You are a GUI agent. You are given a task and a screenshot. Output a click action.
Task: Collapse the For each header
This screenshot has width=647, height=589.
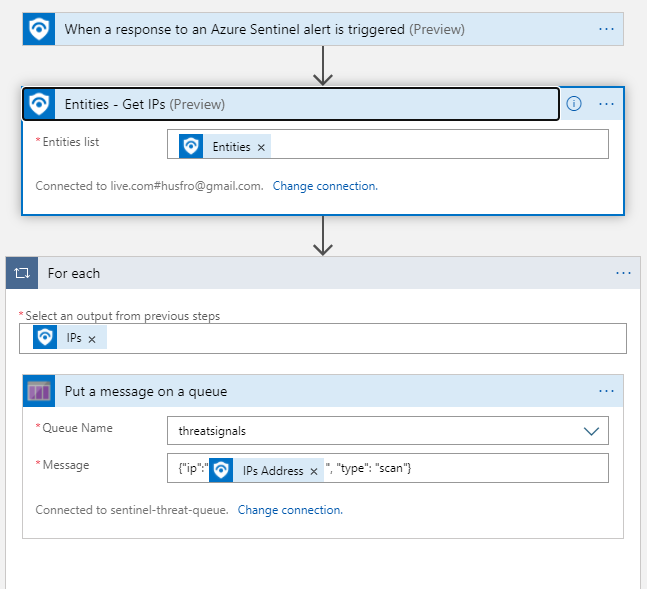pyautogui.click(x=323, y=273)
